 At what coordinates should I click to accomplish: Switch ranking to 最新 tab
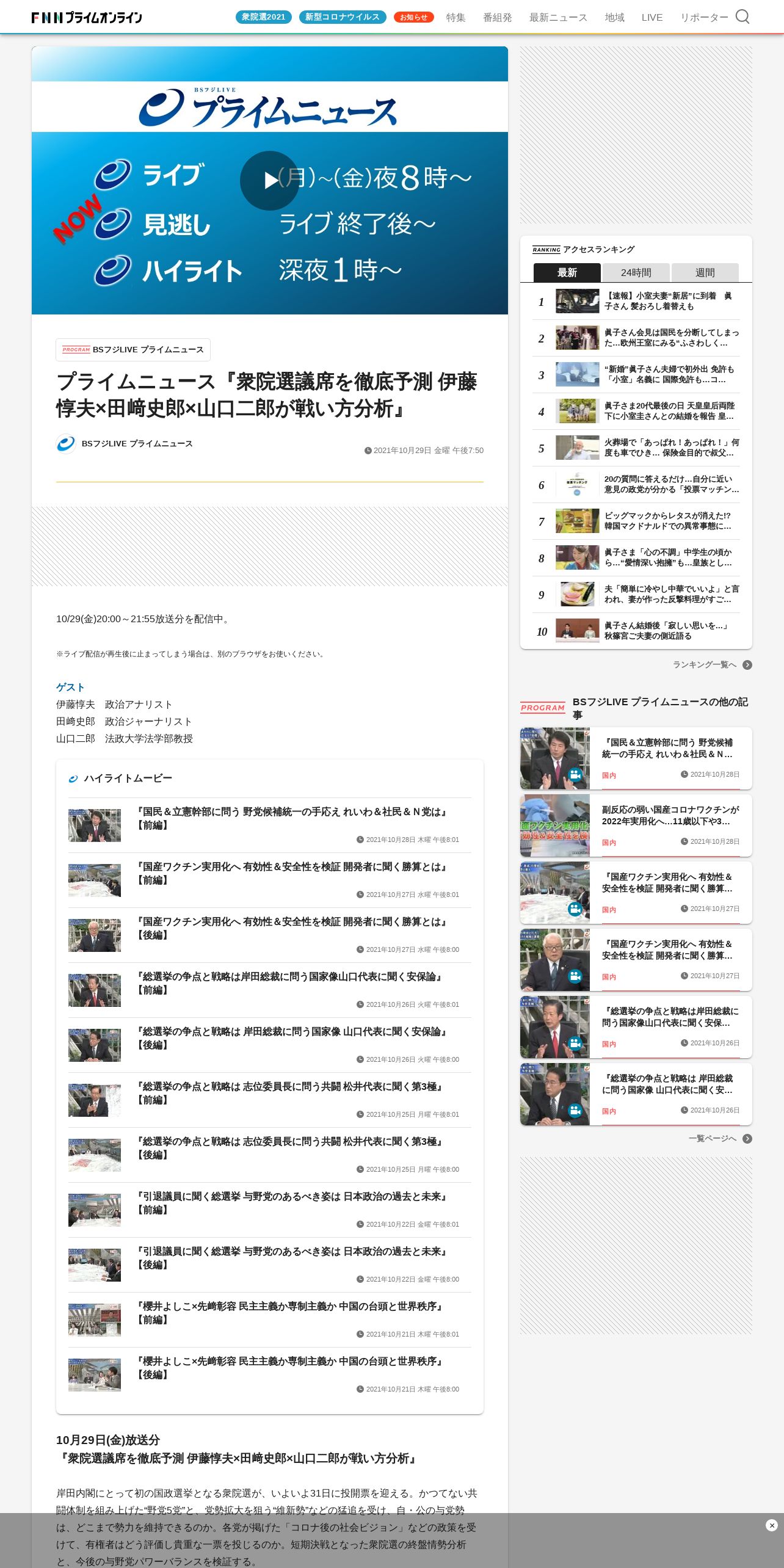(567, 272)
